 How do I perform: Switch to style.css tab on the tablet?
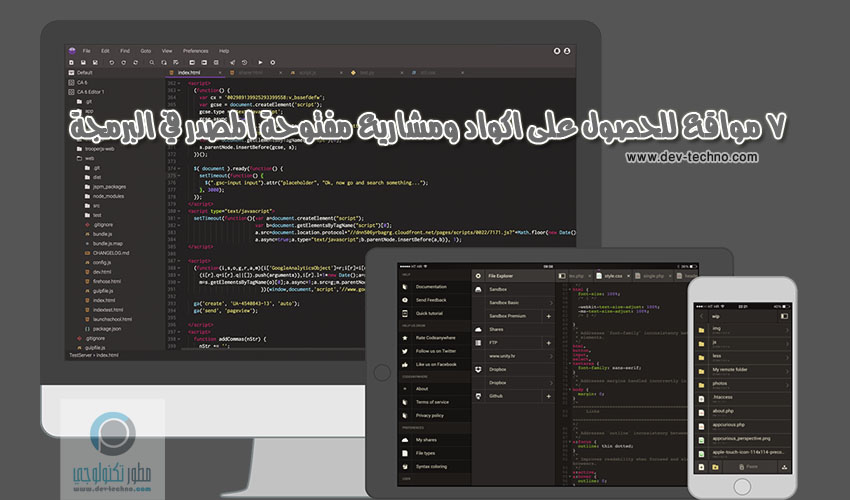tap(613, 276)
